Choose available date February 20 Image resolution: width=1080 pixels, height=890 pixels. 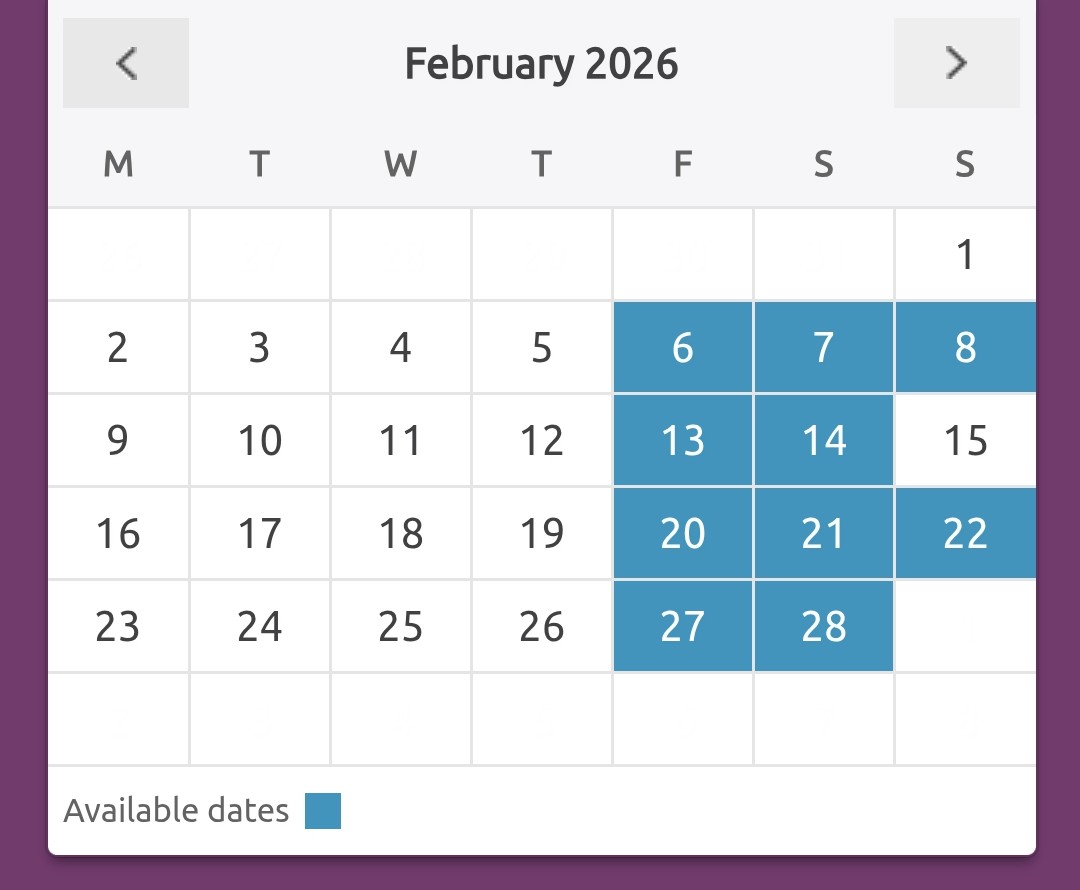683,534
